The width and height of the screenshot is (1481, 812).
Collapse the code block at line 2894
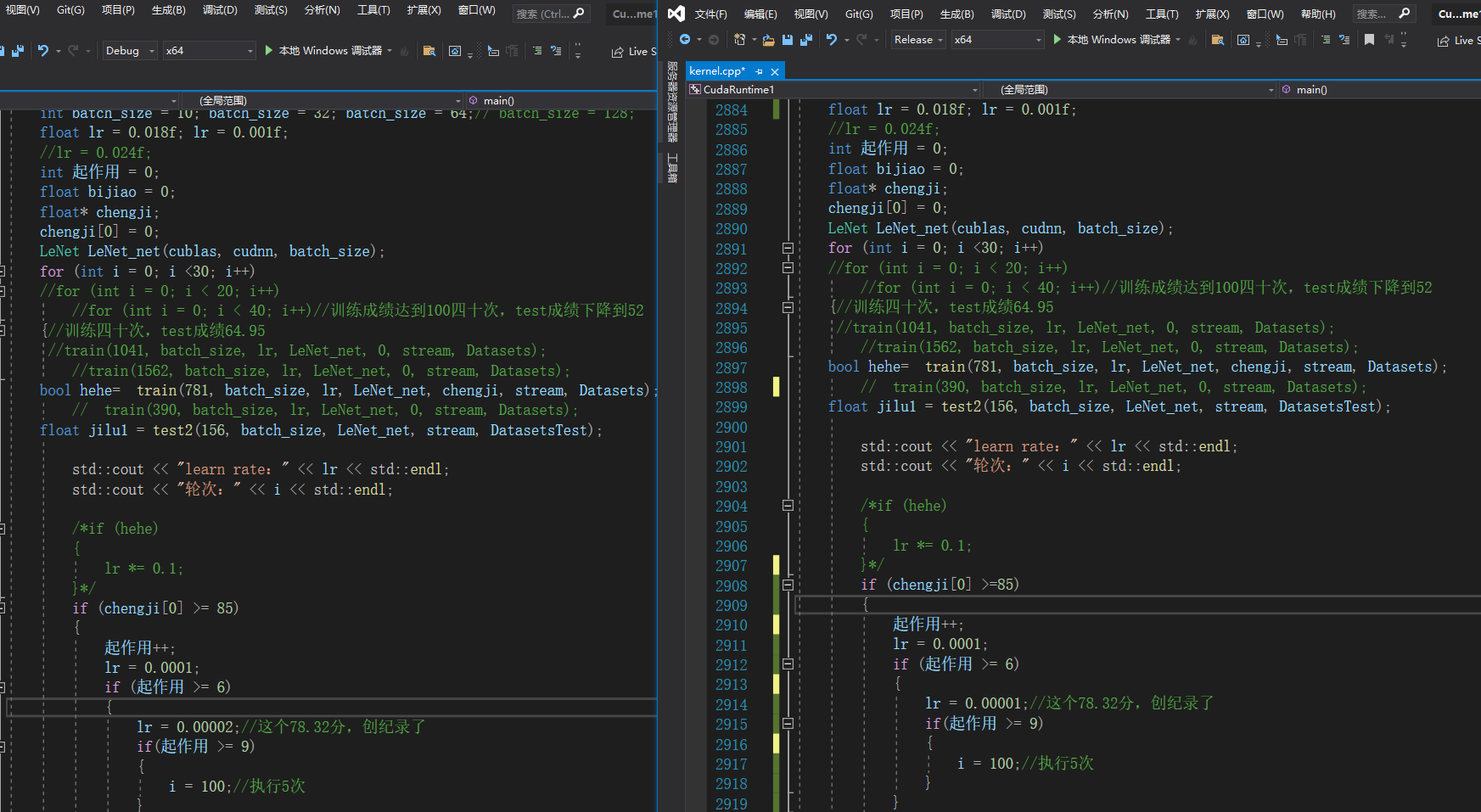[788, 308]
